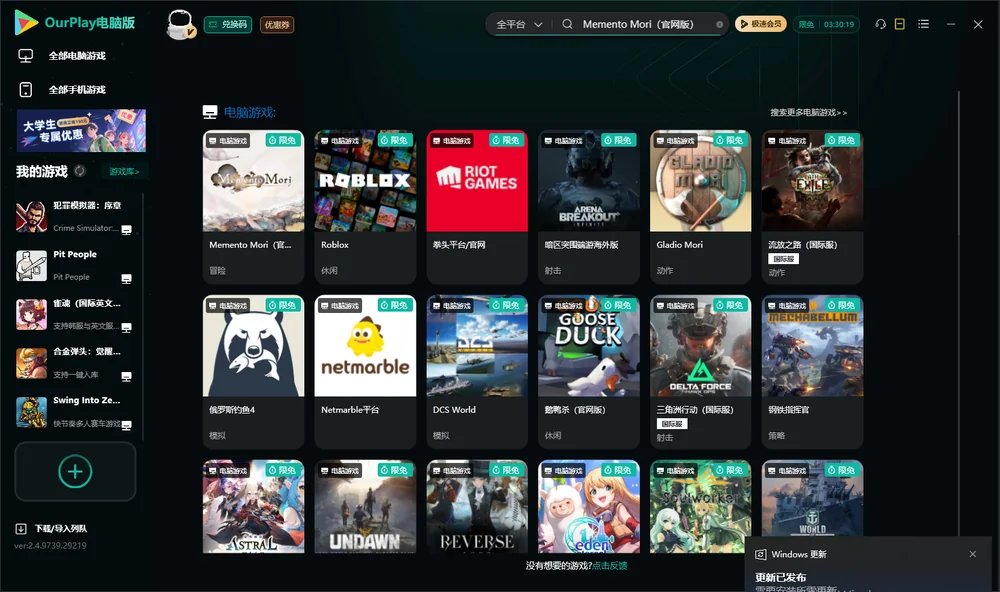This screenshot has width=1000, height=592.
Task: Open 犯罪模拟器 Crime Simulator entry
Action: (75, 216)
